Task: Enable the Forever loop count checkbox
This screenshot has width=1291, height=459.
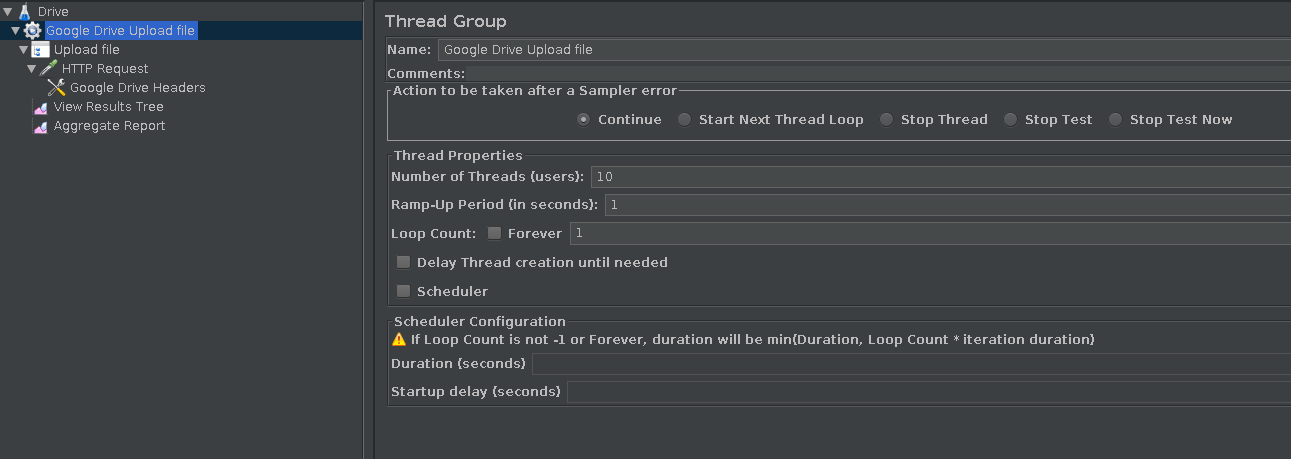Action: [494, 233]
